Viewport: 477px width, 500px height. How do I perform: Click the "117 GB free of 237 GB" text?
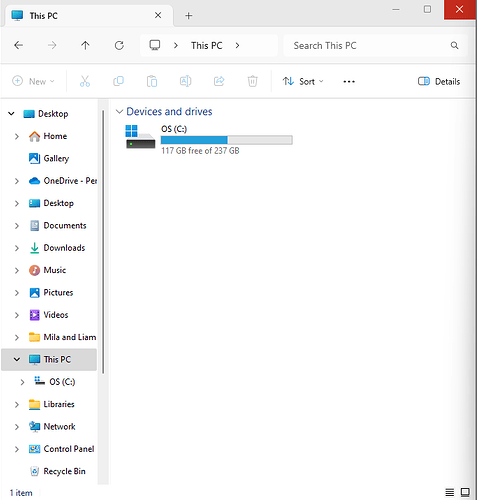point(200,151)
